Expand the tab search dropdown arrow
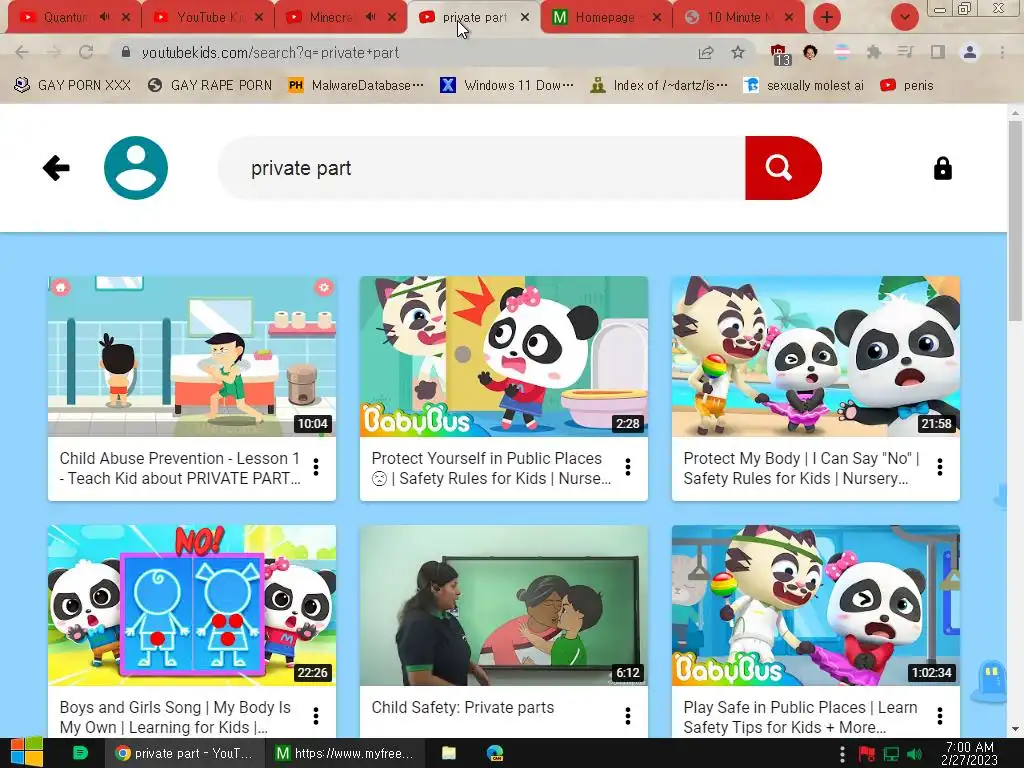 pyautogui.click(x=904, y=17)
